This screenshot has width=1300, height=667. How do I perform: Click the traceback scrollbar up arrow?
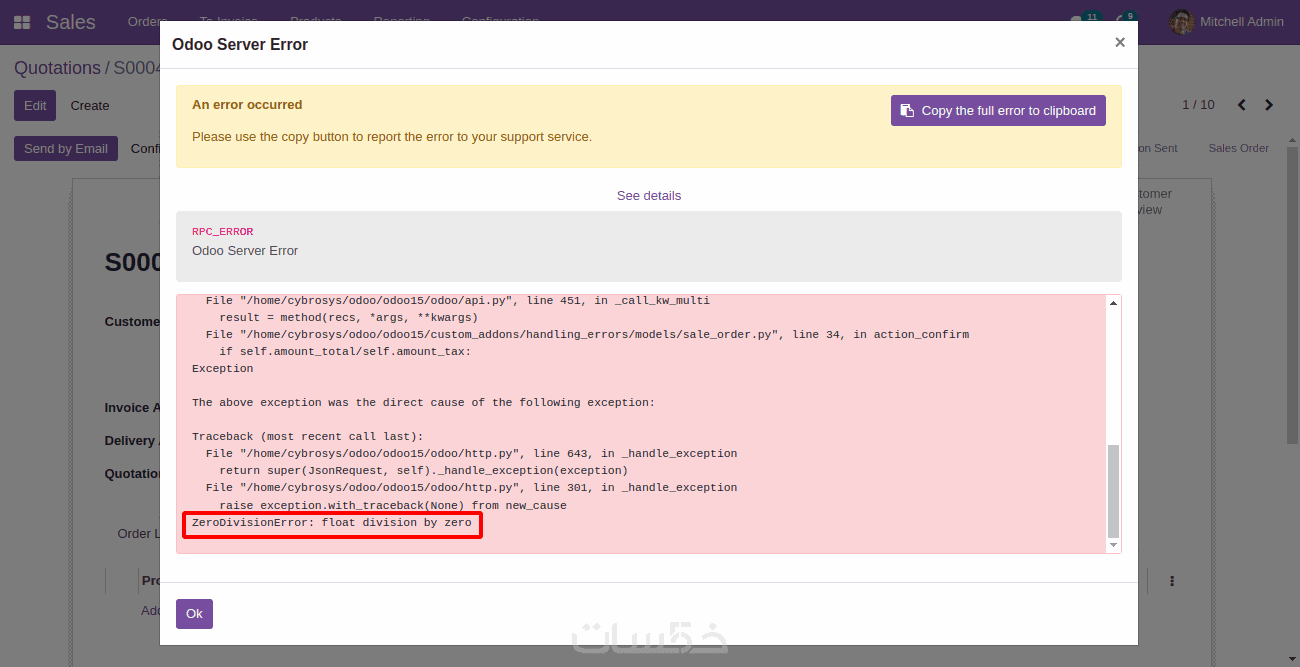[1114, 302]
